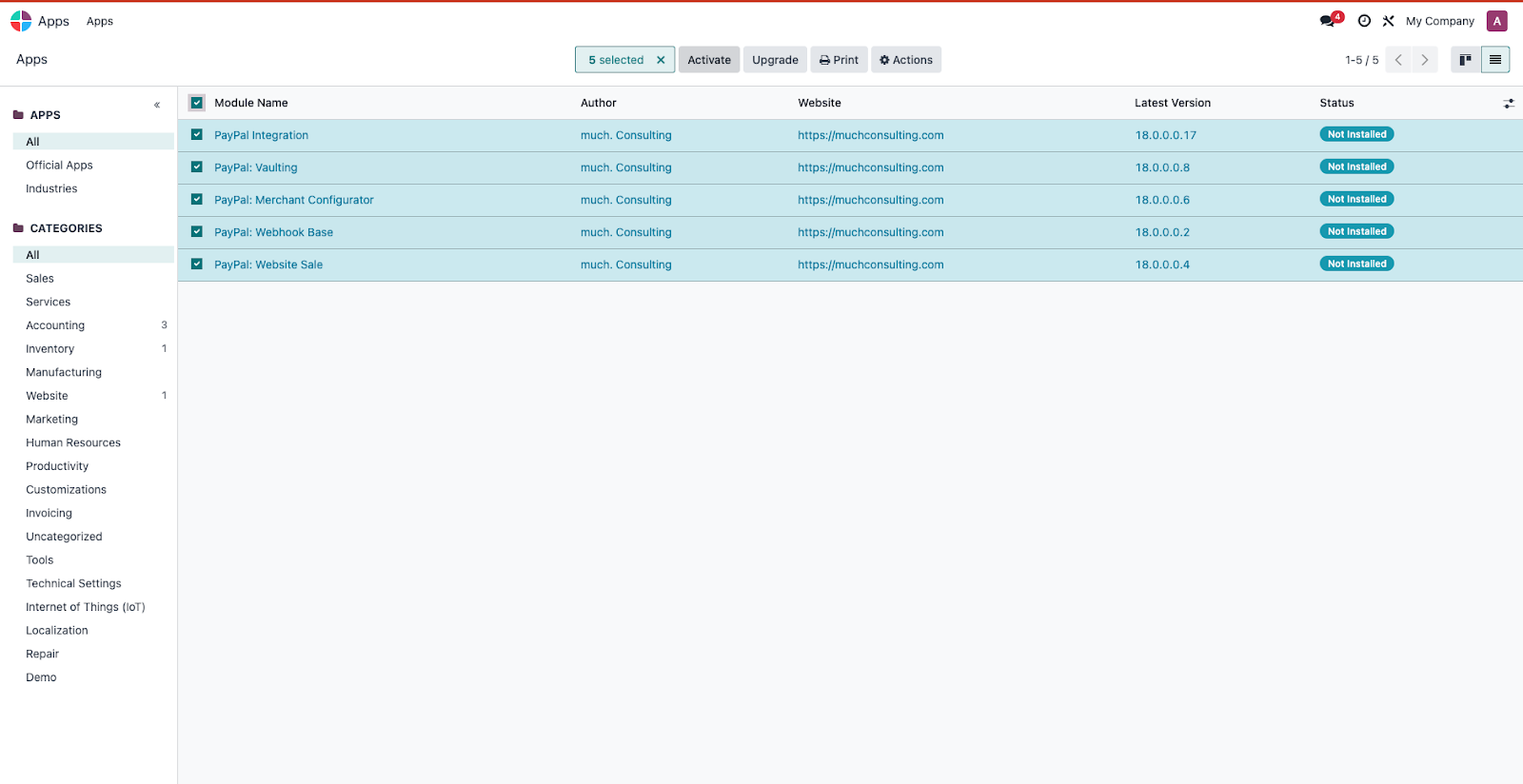The width and height of the screenshot is (1523, 784).
Task: Filter by Repair category
Action: (x=93, y=654)
